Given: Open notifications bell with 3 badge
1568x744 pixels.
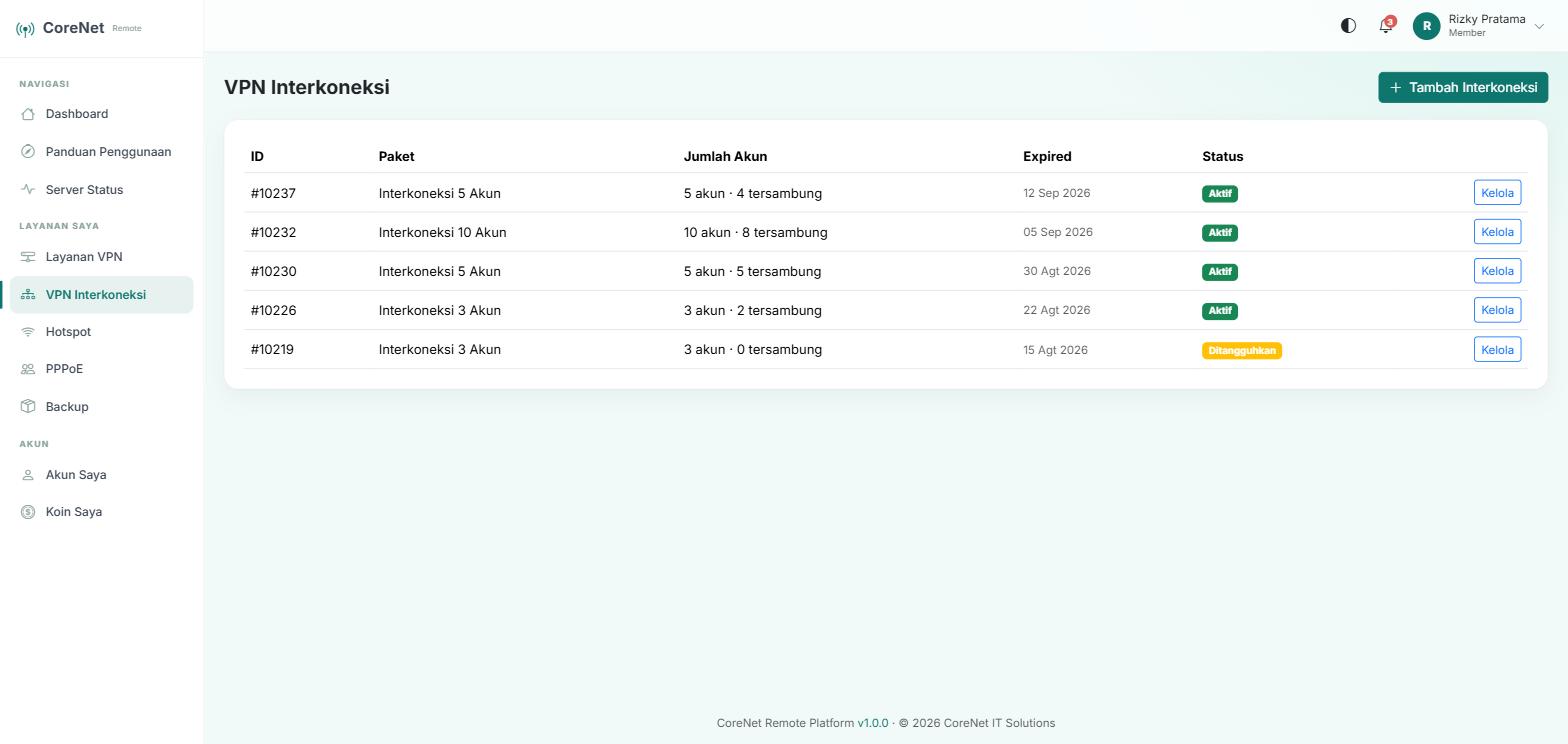Looking at the screenshot, I should [x=1386, y=26].
